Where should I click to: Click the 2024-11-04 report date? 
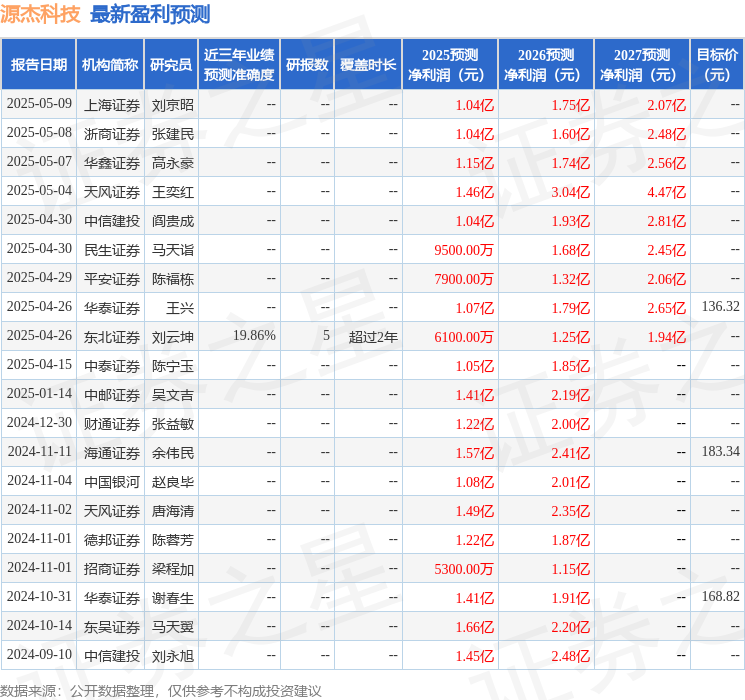point(39,480)
